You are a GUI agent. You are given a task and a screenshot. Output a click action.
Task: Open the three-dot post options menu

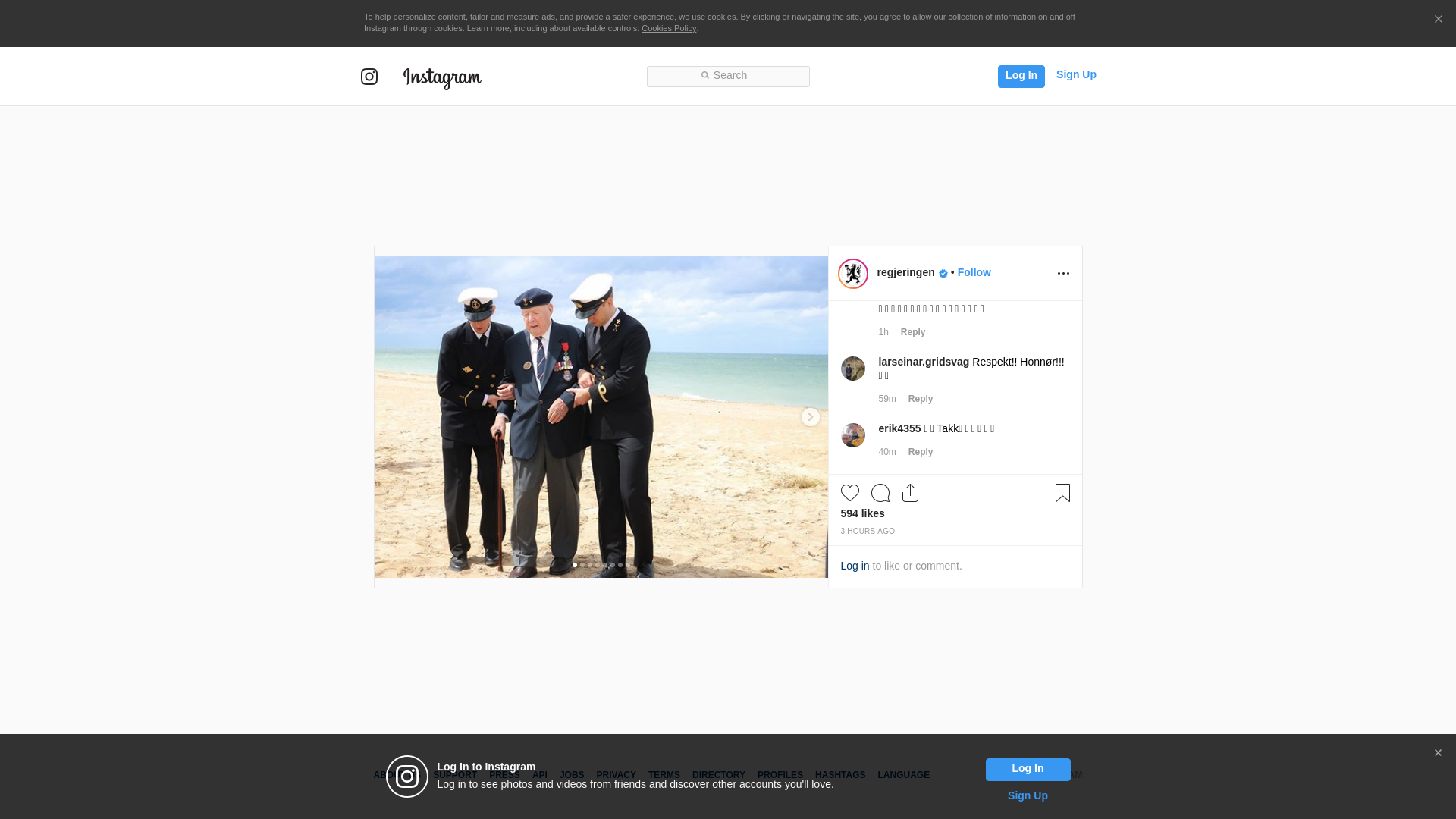click(1063, 274)
